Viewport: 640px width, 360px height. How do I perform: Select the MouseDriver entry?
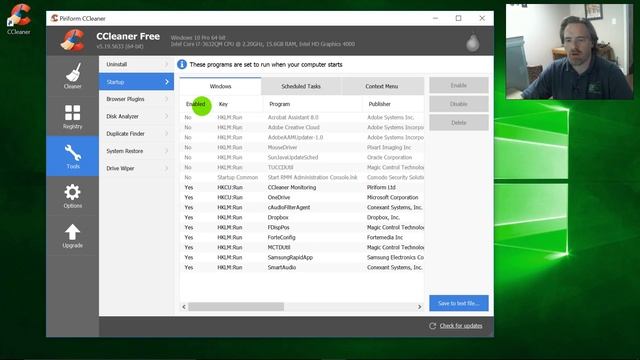point(302,147)
